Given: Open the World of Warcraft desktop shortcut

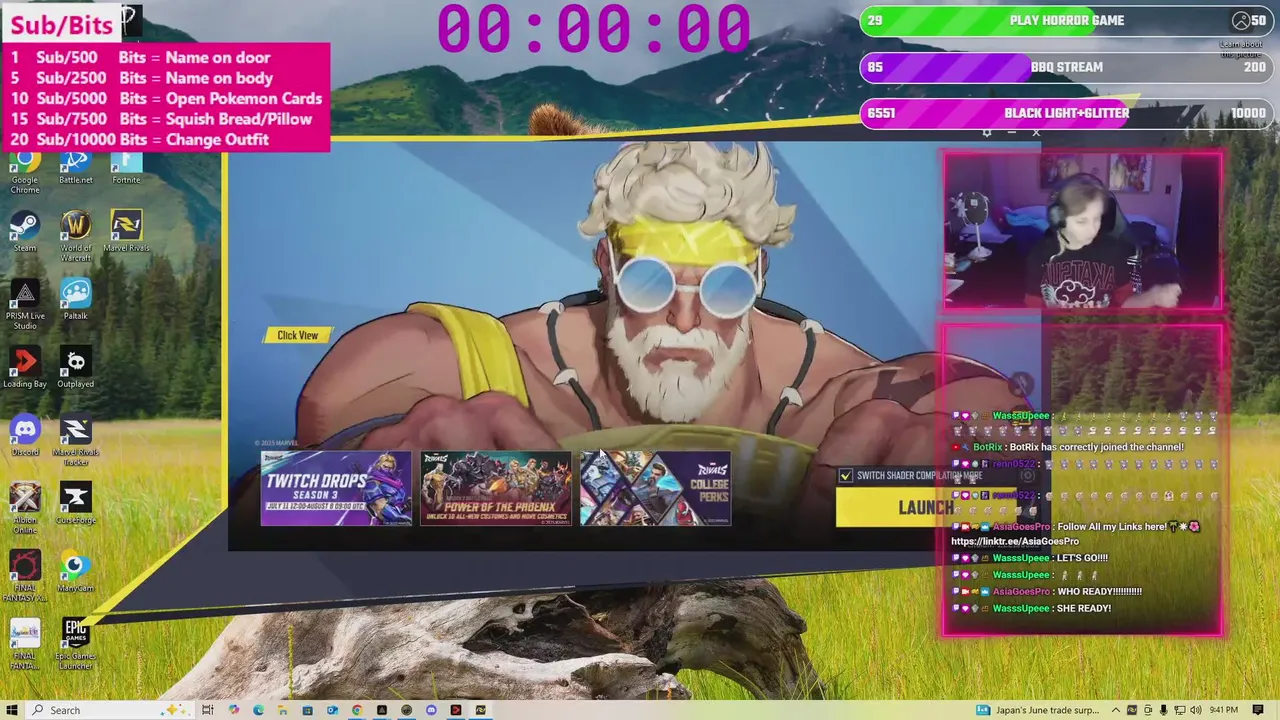Looking at the screenshot, I should [75, 236].
